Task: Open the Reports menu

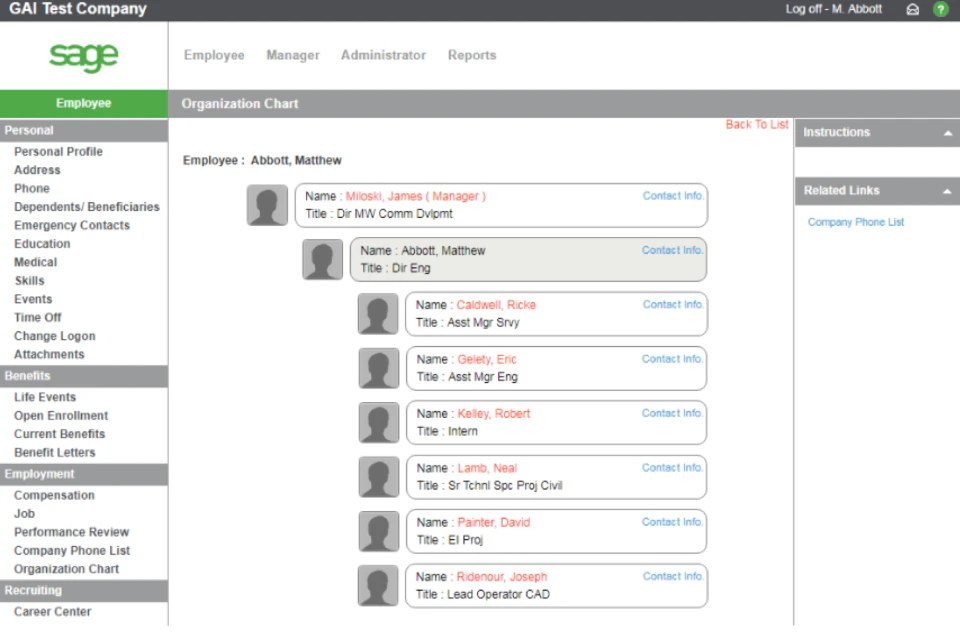Action: tap(471, 55)
